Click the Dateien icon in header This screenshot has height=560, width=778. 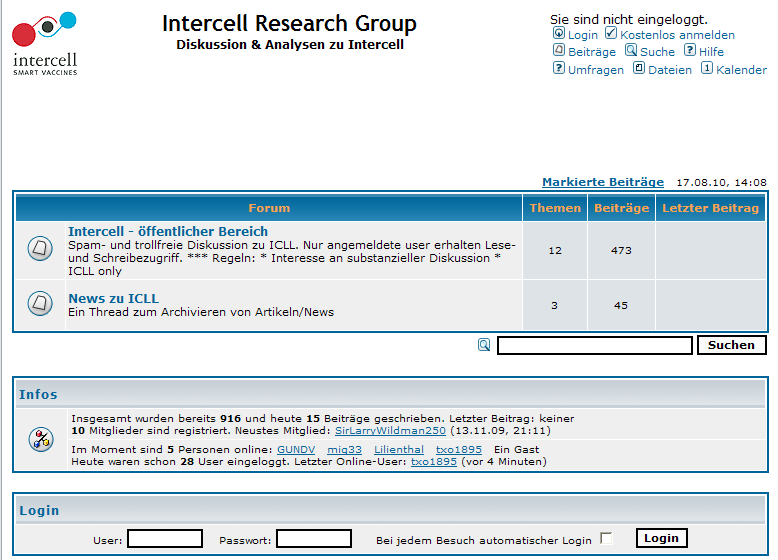point(639,69)
